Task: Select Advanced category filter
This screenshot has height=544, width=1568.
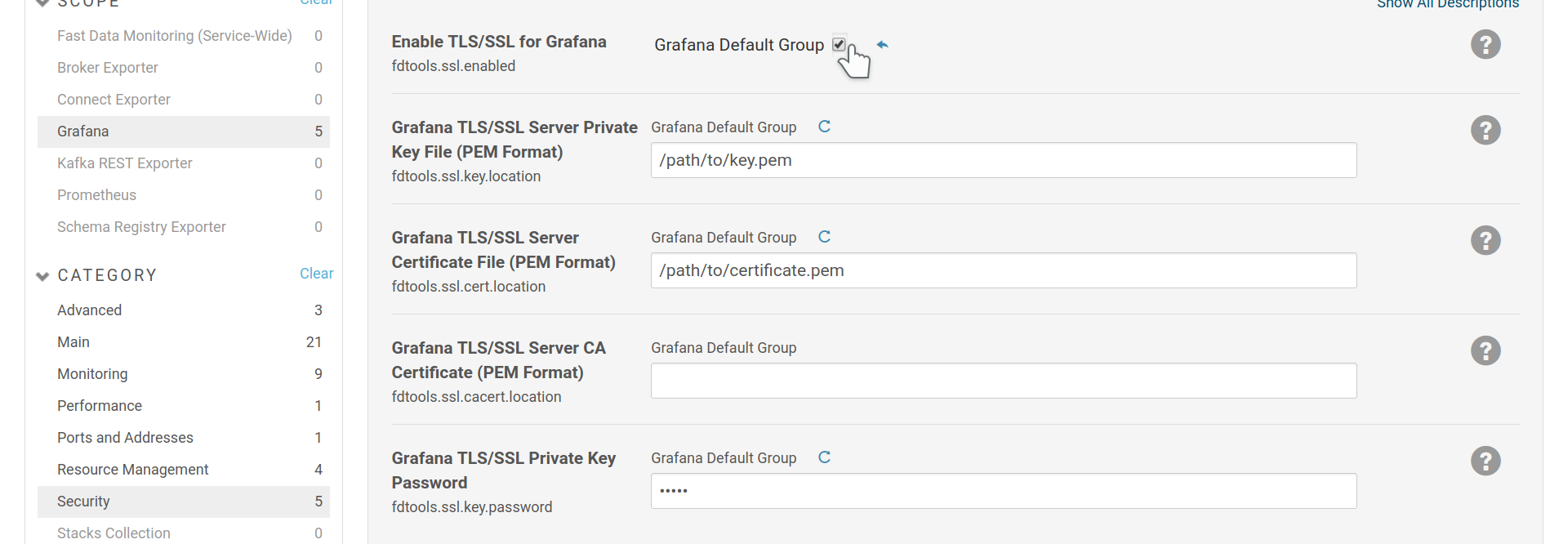Action: (184, 310)
